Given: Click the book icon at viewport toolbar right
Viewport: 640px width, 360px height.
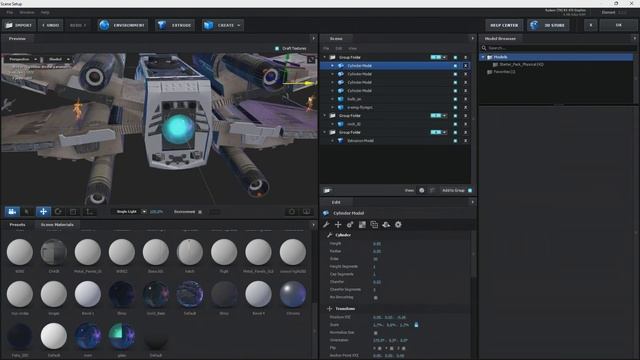Looking at the screenshot, I should (307, 211).
